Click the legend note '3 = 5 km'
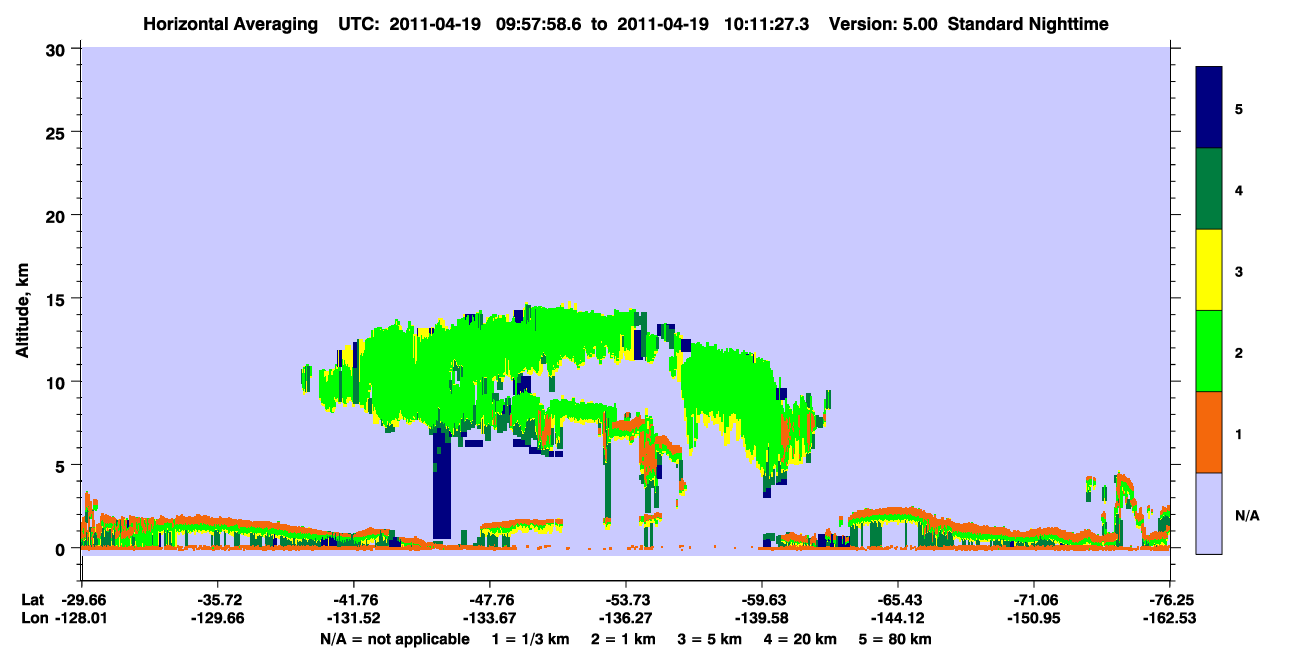This screenshot has width=1300, height=667. tap(710, 639)
